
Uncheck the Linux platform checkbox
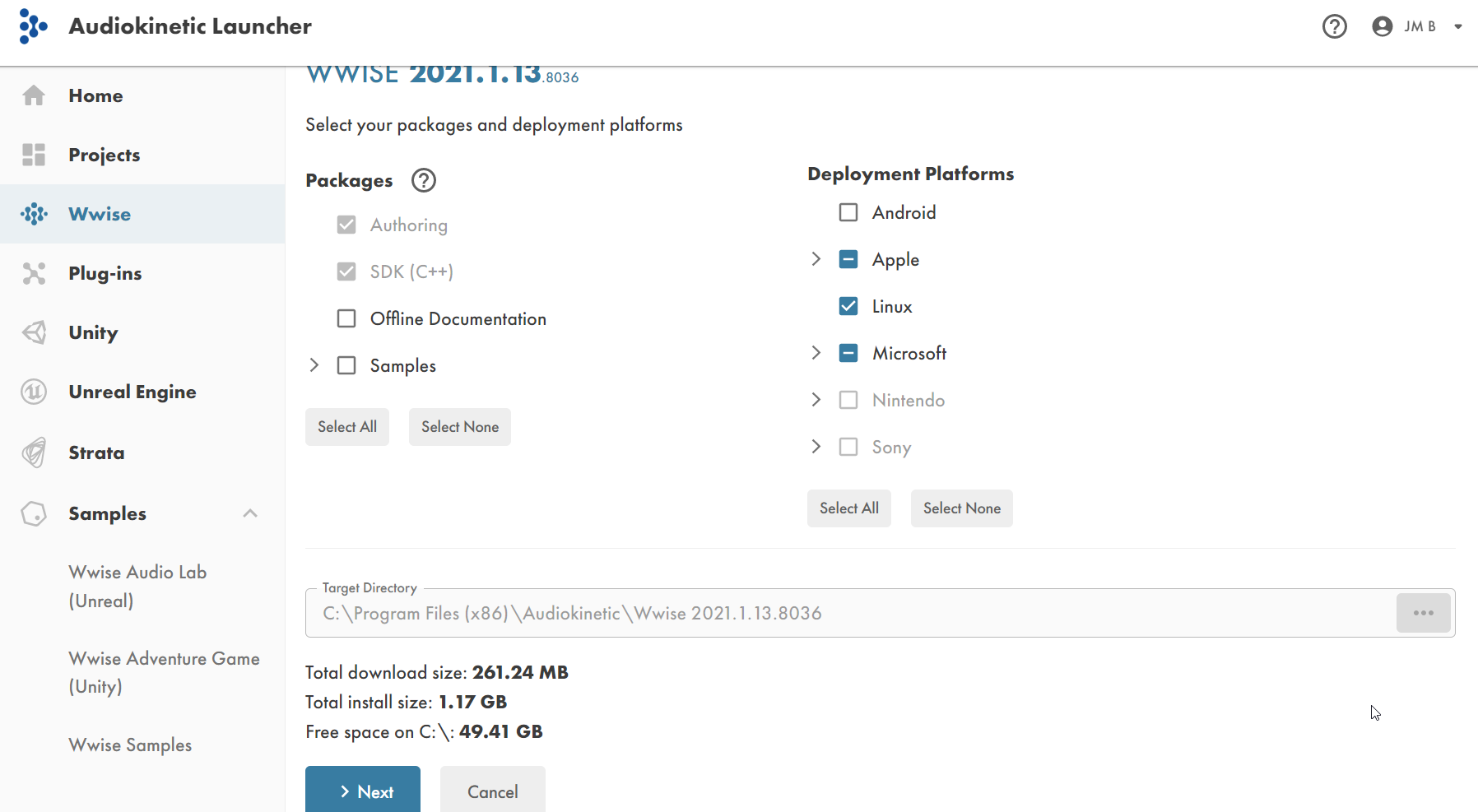[x=848, y=306]
